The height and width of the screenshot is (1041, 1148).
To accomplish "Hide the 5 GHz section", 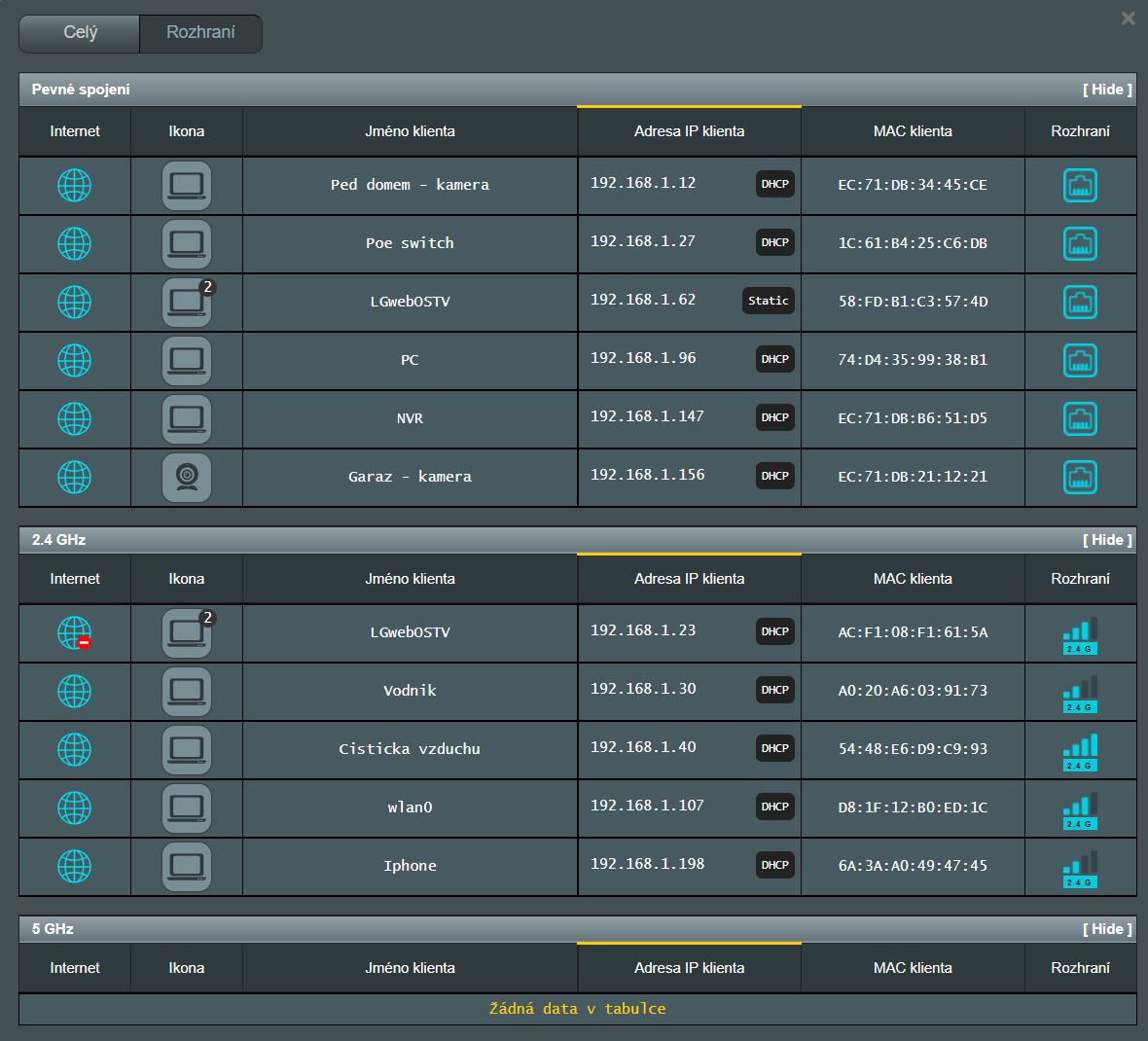I will click(x=1107, y=929).
